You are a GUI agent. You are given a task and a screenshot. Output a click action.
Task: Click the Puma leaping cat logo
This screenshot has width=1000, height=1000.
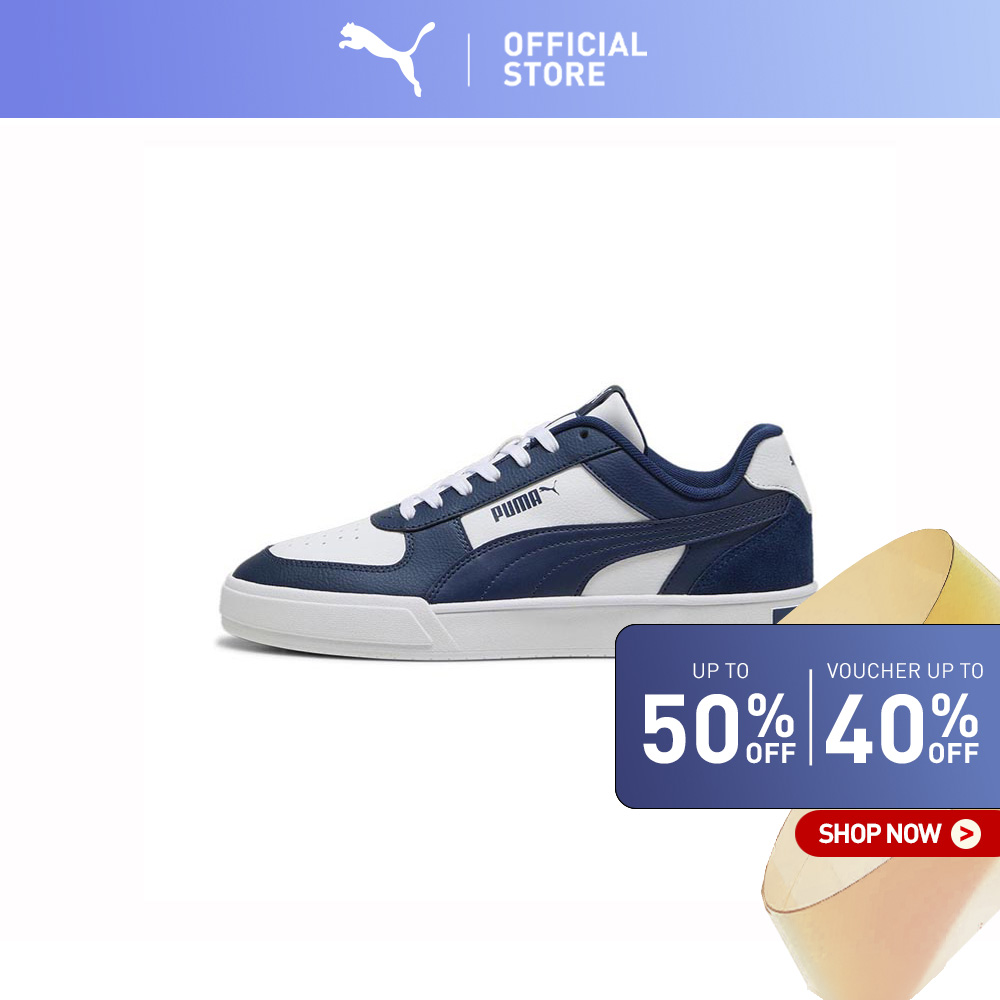(386, 59)
